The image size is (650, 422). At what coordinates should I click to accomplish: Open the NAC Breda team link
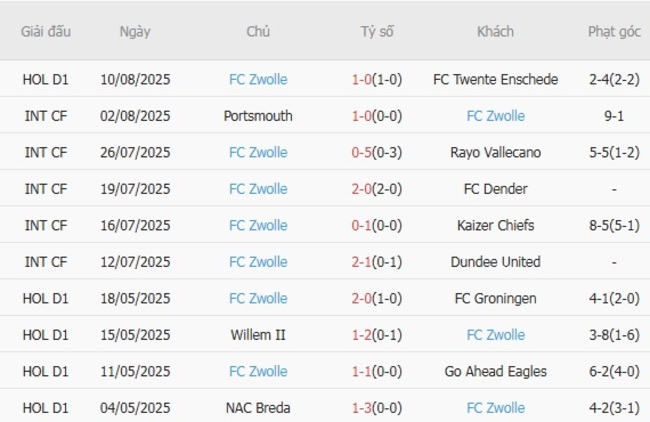tap(258, 408)
